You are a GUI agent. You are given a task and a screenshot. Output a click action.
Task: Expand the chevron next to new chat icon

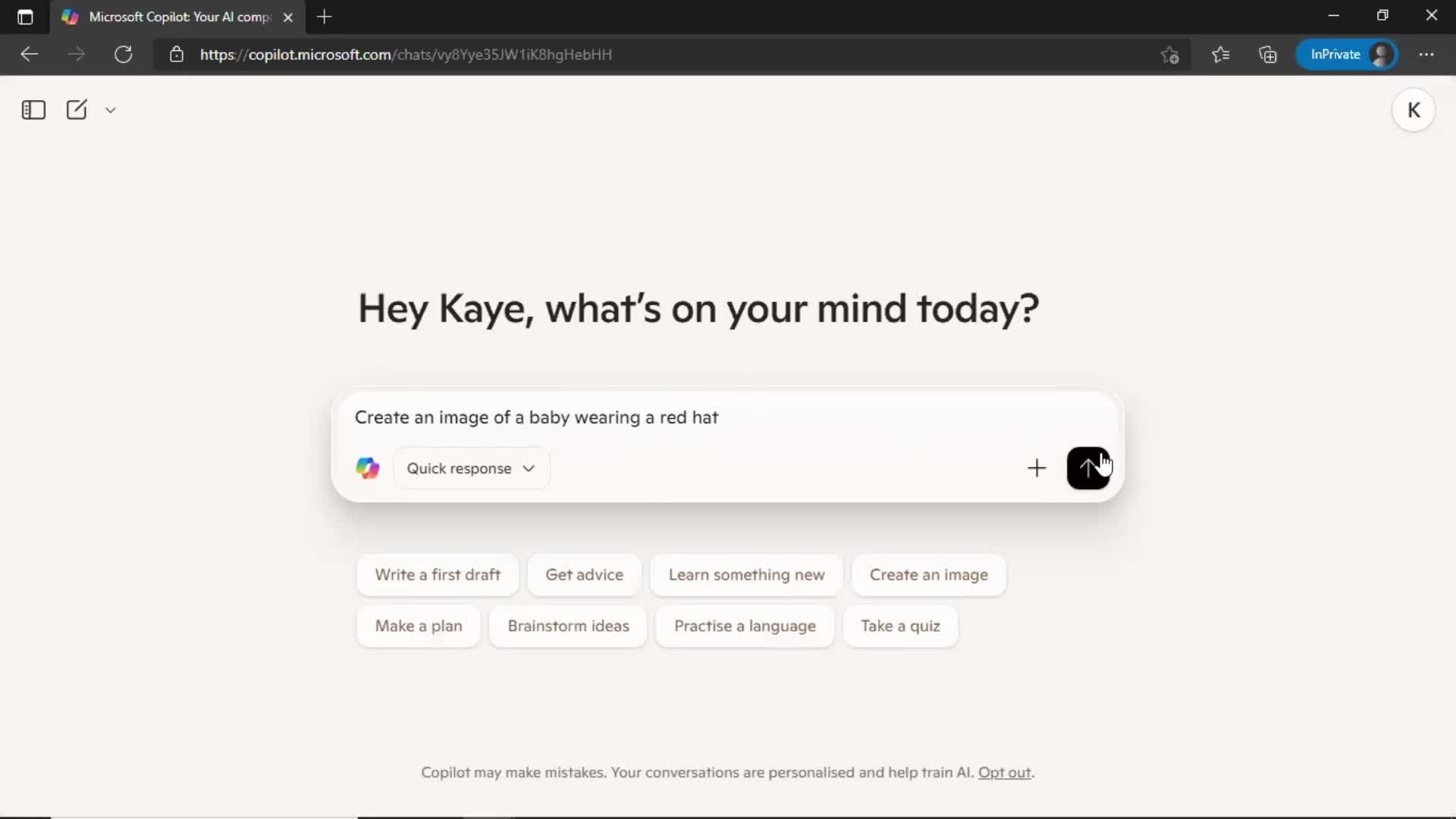pyautogui.click(x=111, y=111)
